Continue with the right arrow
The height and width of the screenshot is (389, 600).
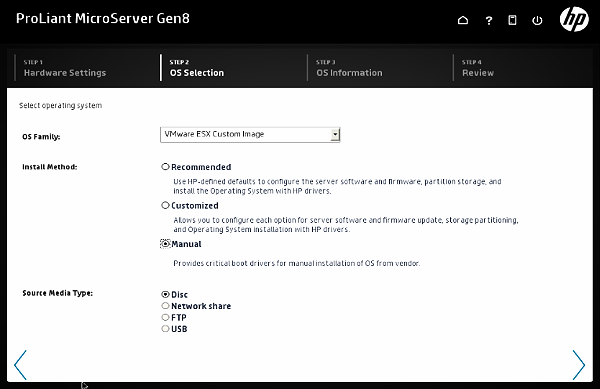579,365
